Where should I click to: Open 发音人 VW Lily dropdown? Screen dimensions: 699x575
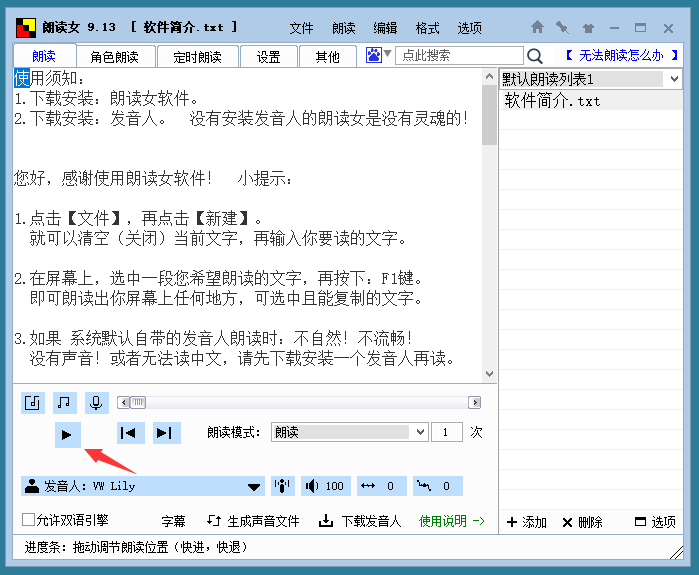pyautogui.click(x=143, y=486)
